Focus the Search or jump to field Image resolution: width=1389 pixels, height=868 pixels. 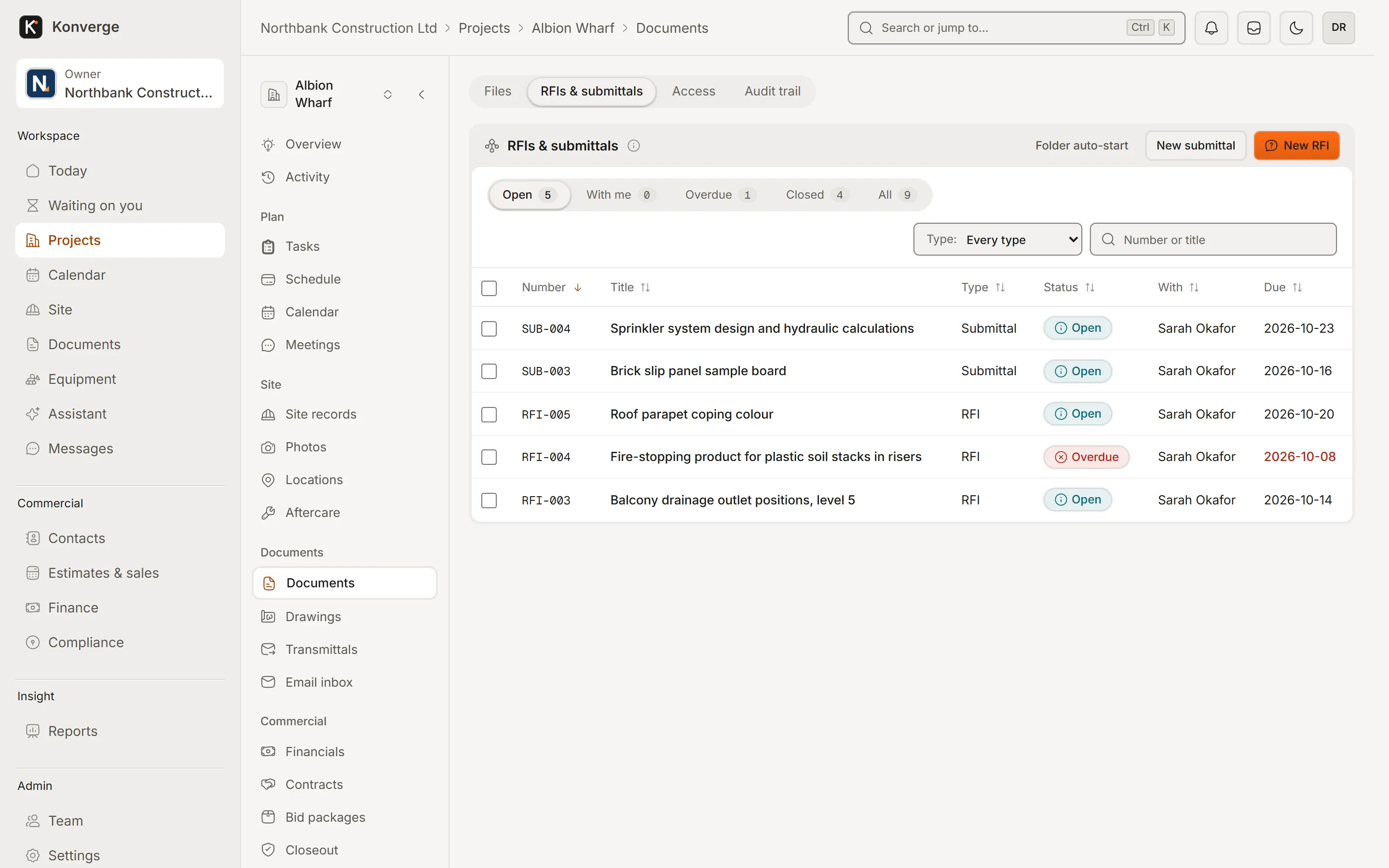(x=1016, y=27)
